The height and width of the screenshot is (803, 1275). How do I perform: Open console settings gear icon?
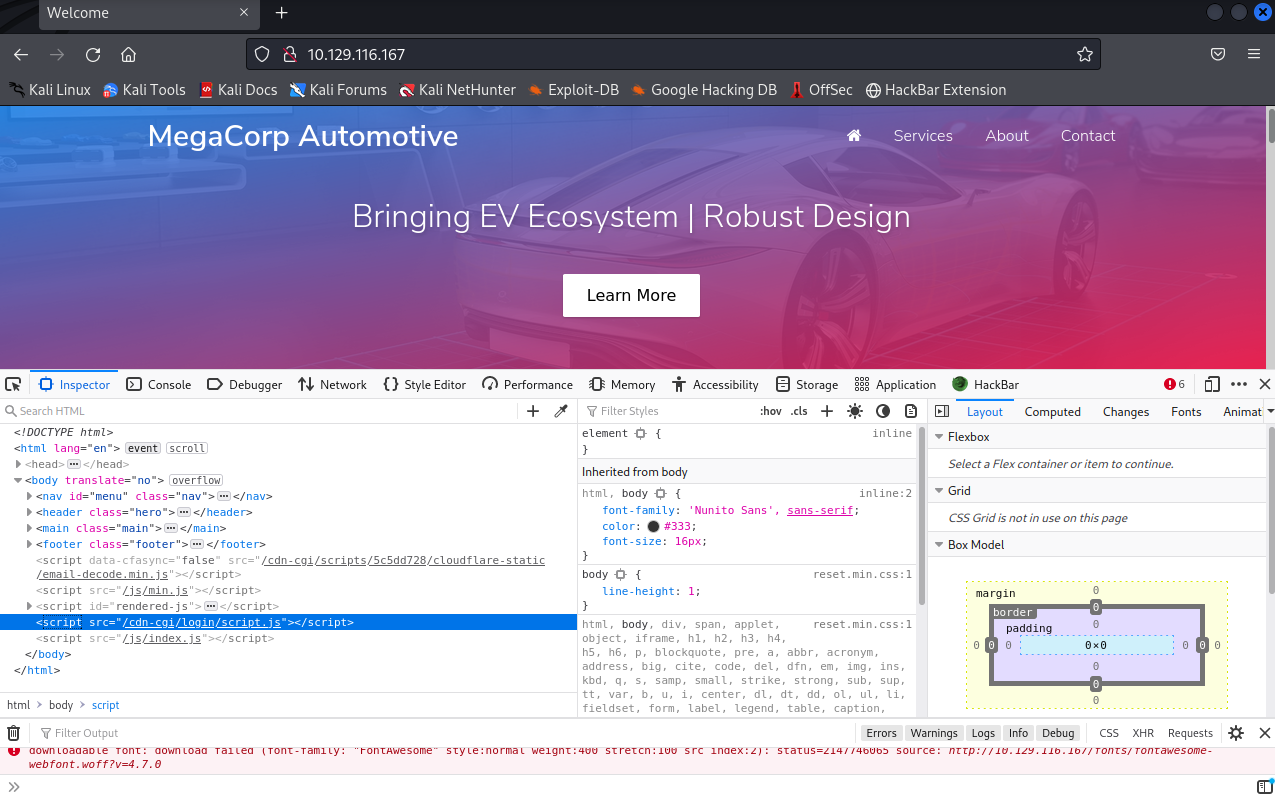pyautogui.click(x=1236, y=733)
